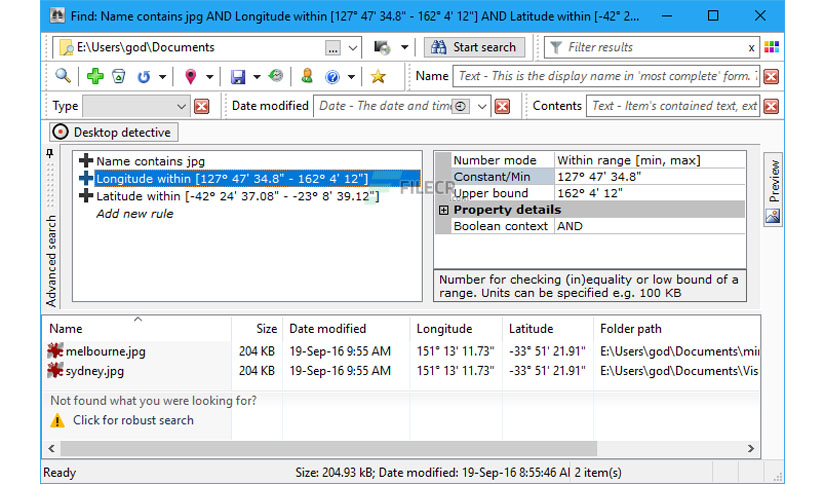Remove the Name field with red X

tap(771, 76)
